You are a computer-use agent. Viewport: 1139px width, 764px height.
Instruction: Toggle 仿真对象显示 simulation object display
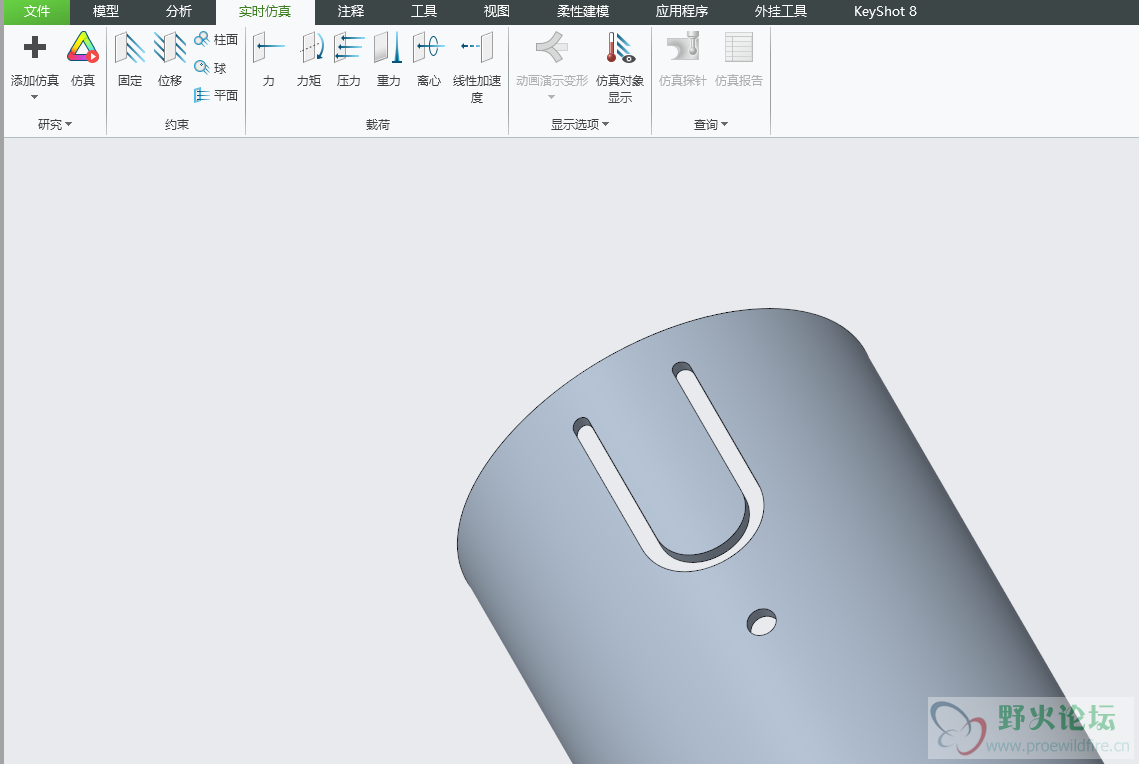click(620, 48)
